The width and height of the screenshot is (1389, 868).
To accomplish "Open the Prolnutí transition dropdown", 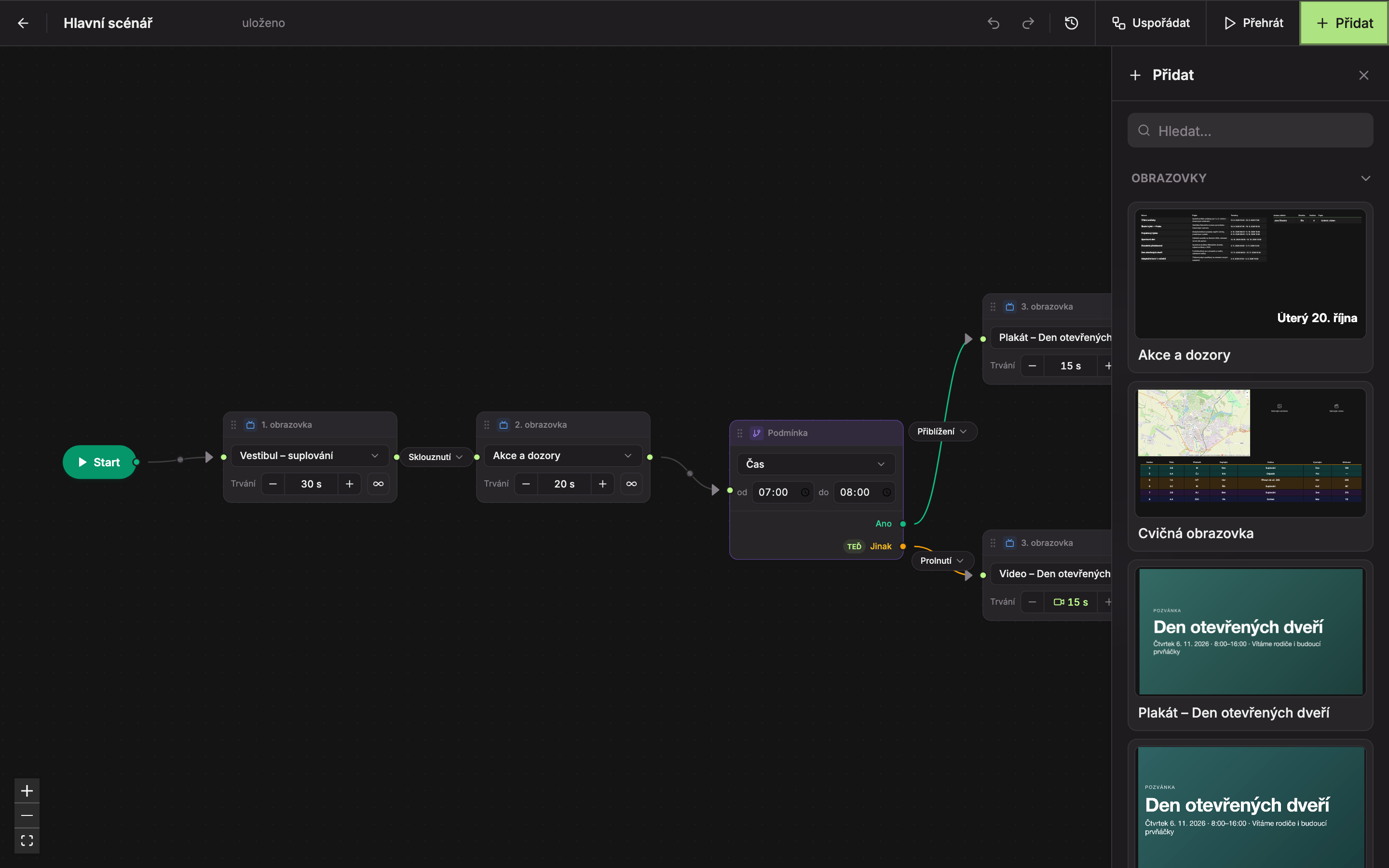I will tap(942, 560).
